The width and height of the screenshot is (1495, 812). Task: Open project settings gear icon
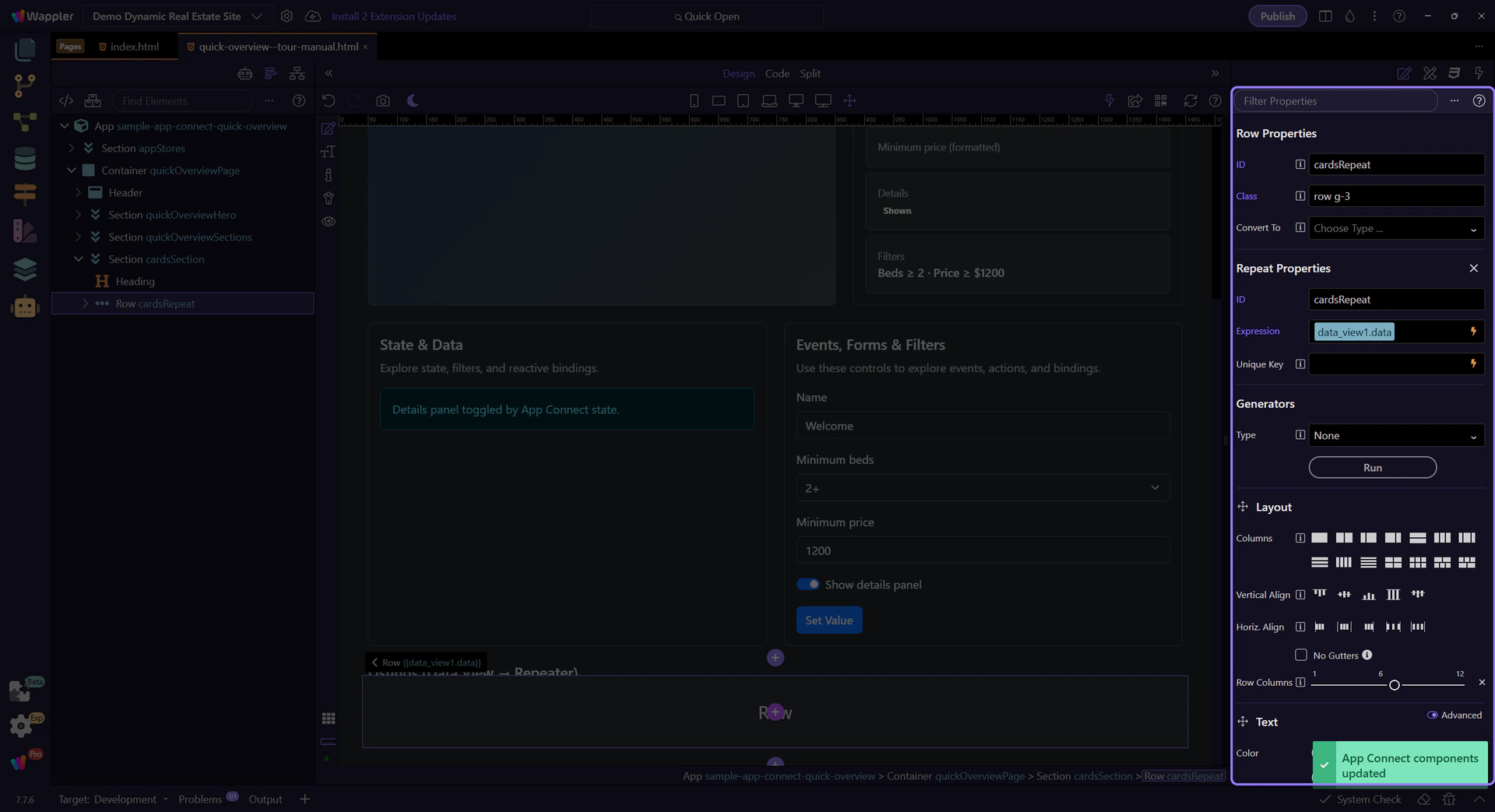click(x=287, y=16)
